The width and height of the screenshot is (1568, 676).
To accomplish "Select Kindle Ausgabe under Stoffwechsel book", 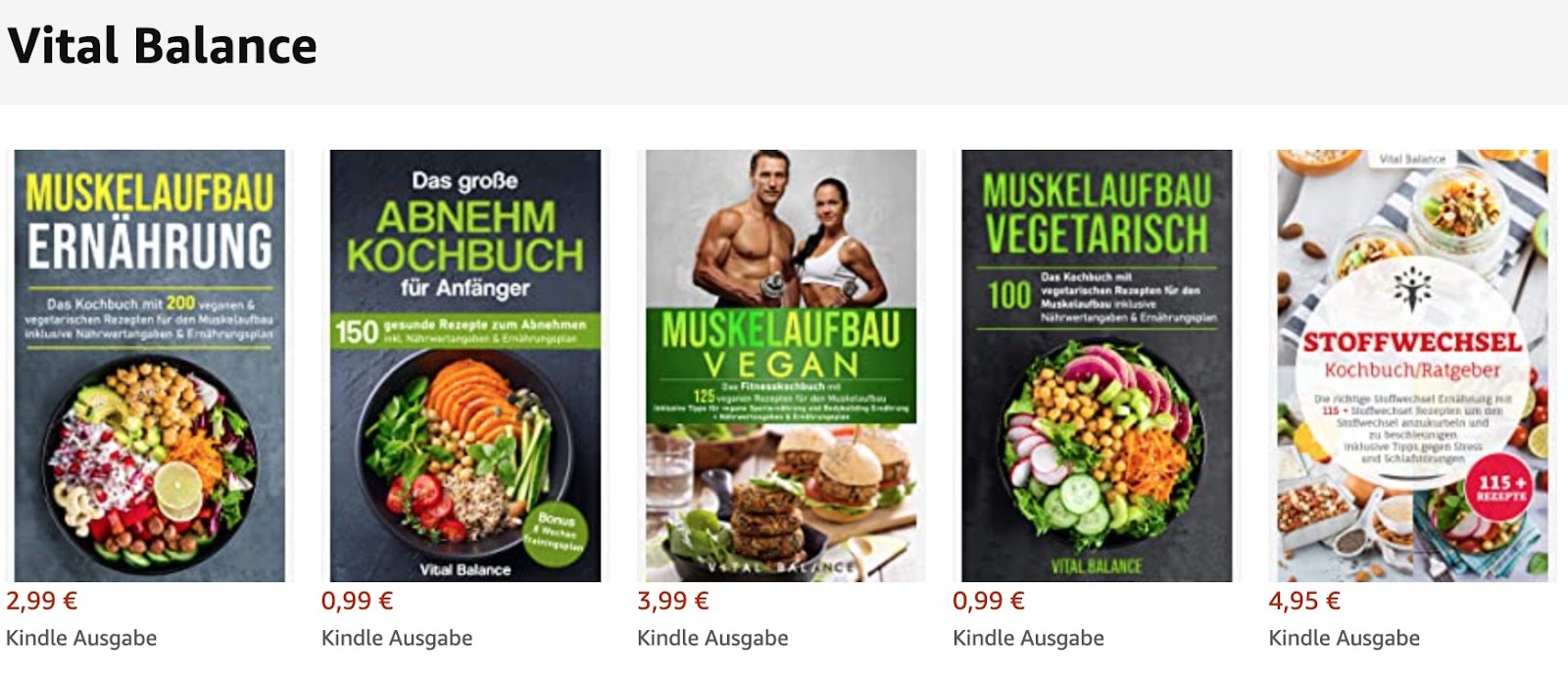I will coord(1344,638).
